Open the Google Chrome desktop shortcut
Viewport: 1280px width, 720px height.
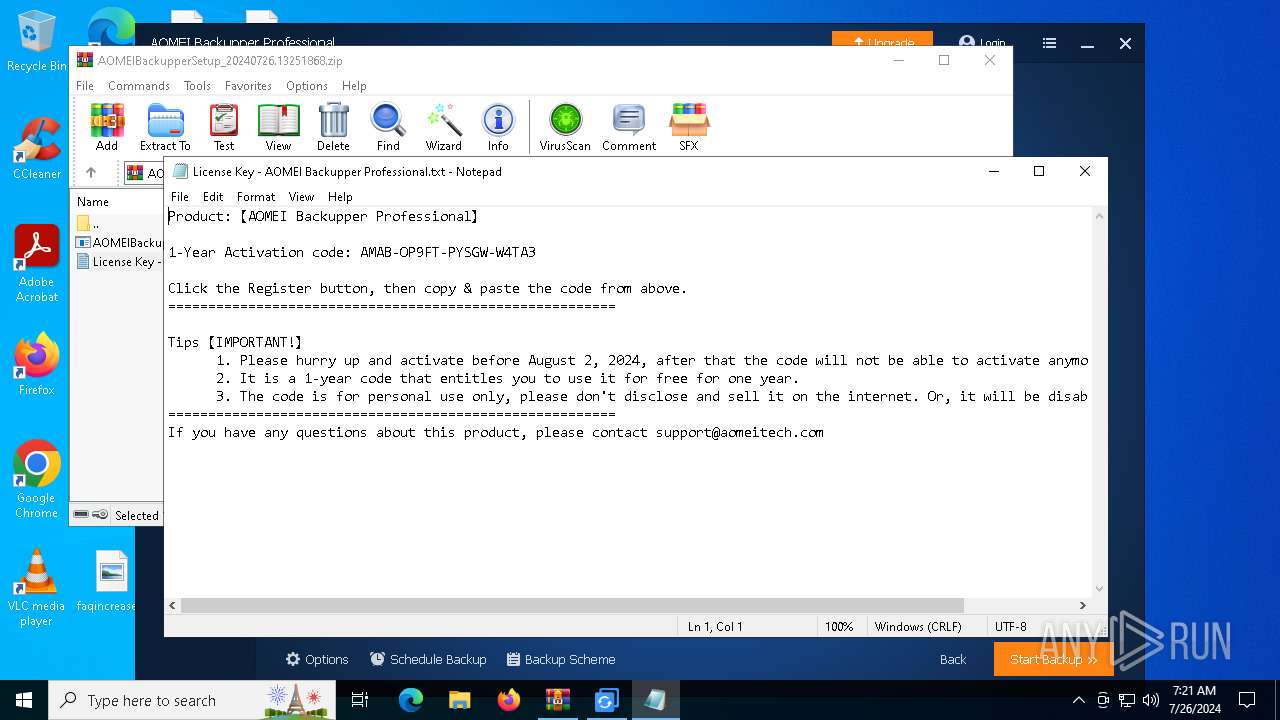click(x=36, y=480)
